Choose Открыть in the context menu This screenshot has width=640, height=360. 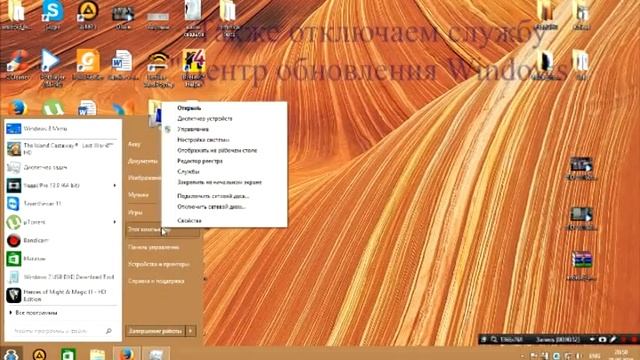click(224, 108)
